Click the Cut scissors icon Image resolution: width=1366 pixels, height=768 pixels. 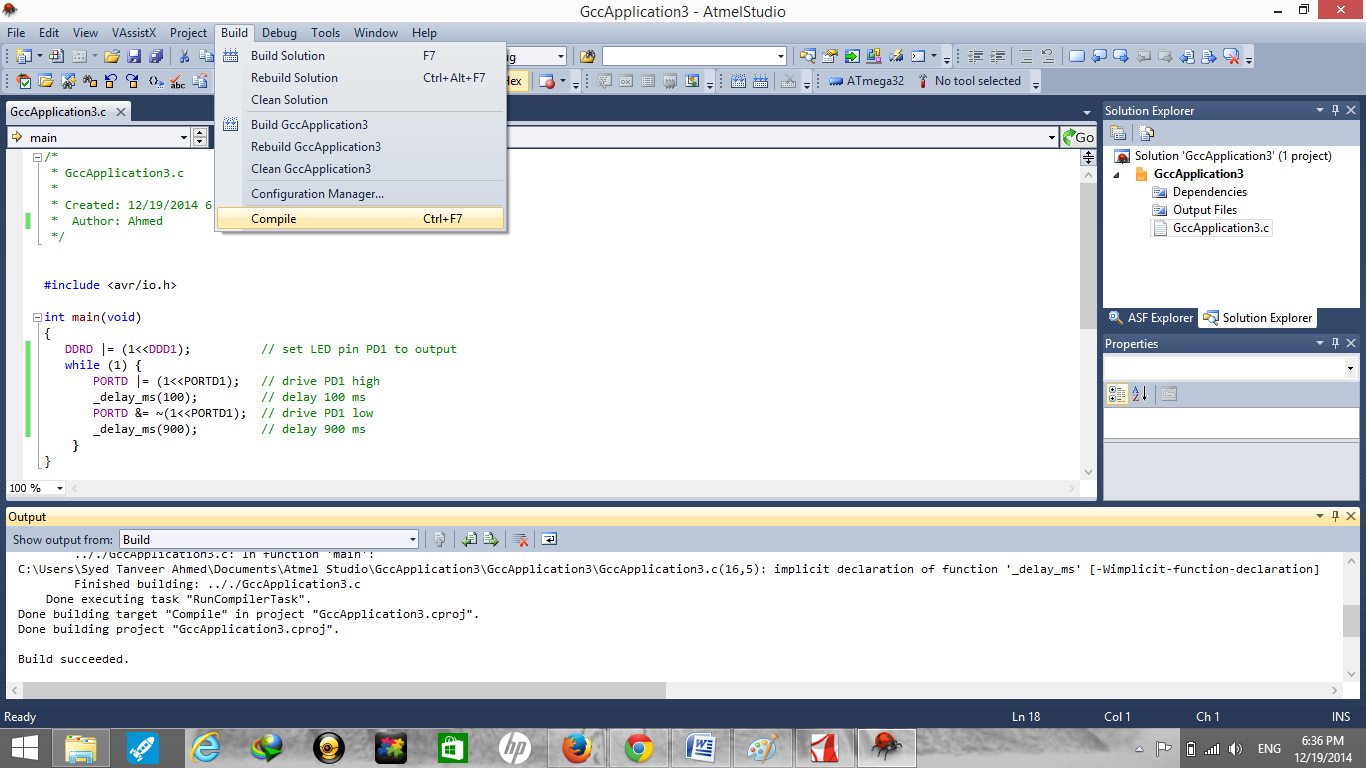pos(184,57)
